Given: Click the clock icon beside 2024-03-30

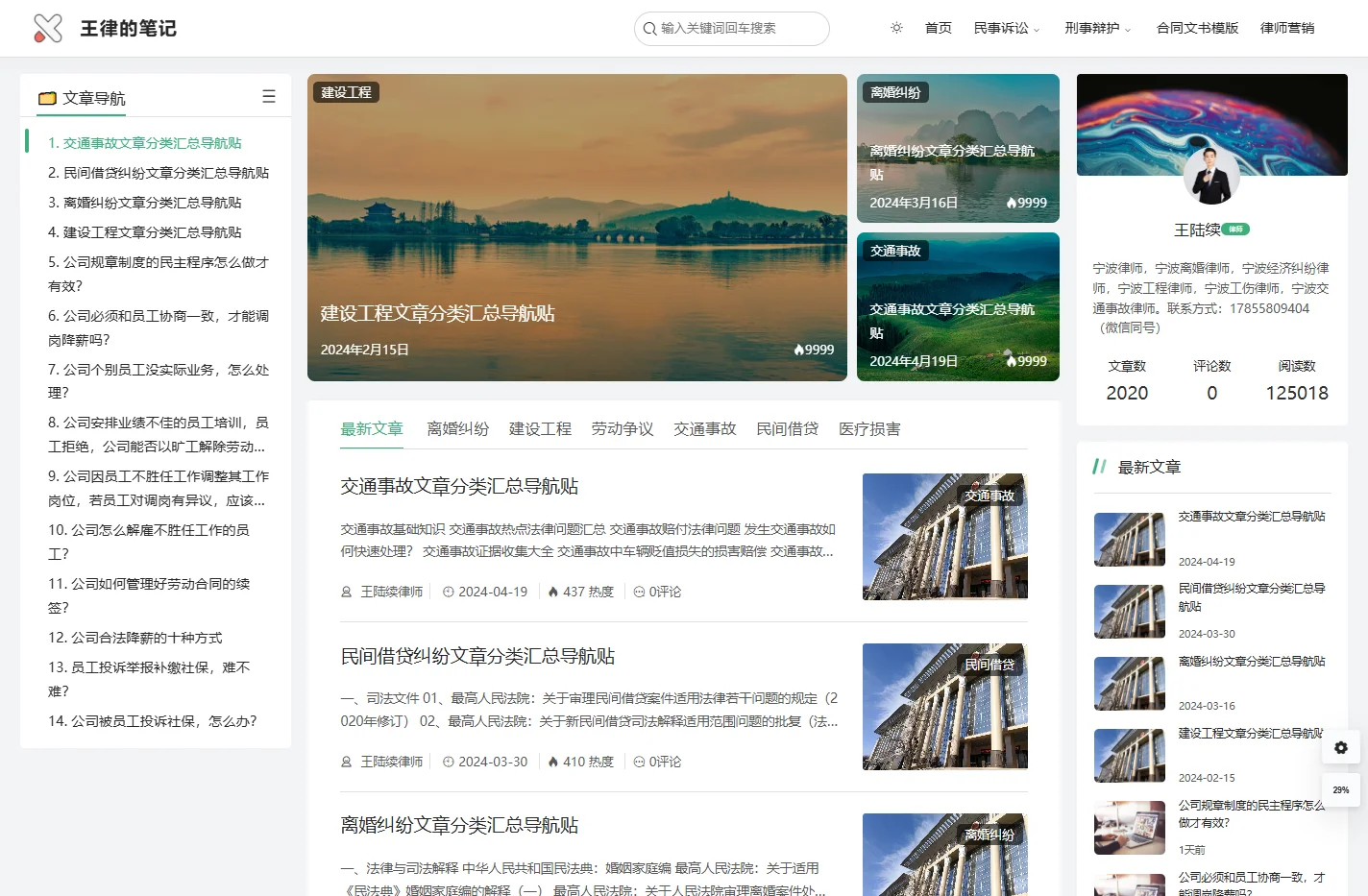Looking at the screenshot, I should tap(448, 762).
